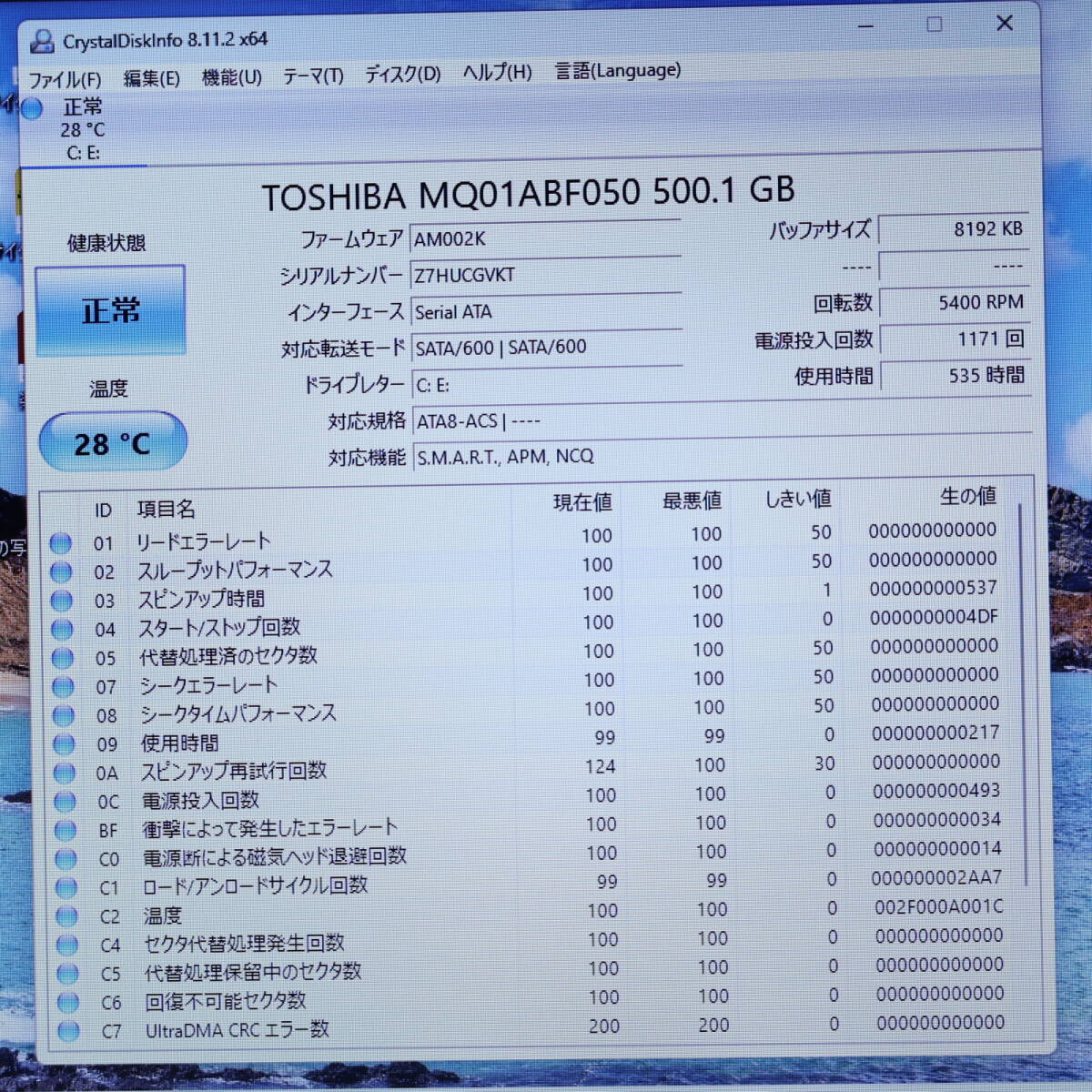Image resolution: width=1092 pixels, height=1092 pixels.
Task: Click status circle for C4 セクタ代替処理発生回数
Action: tap(67, 945)
